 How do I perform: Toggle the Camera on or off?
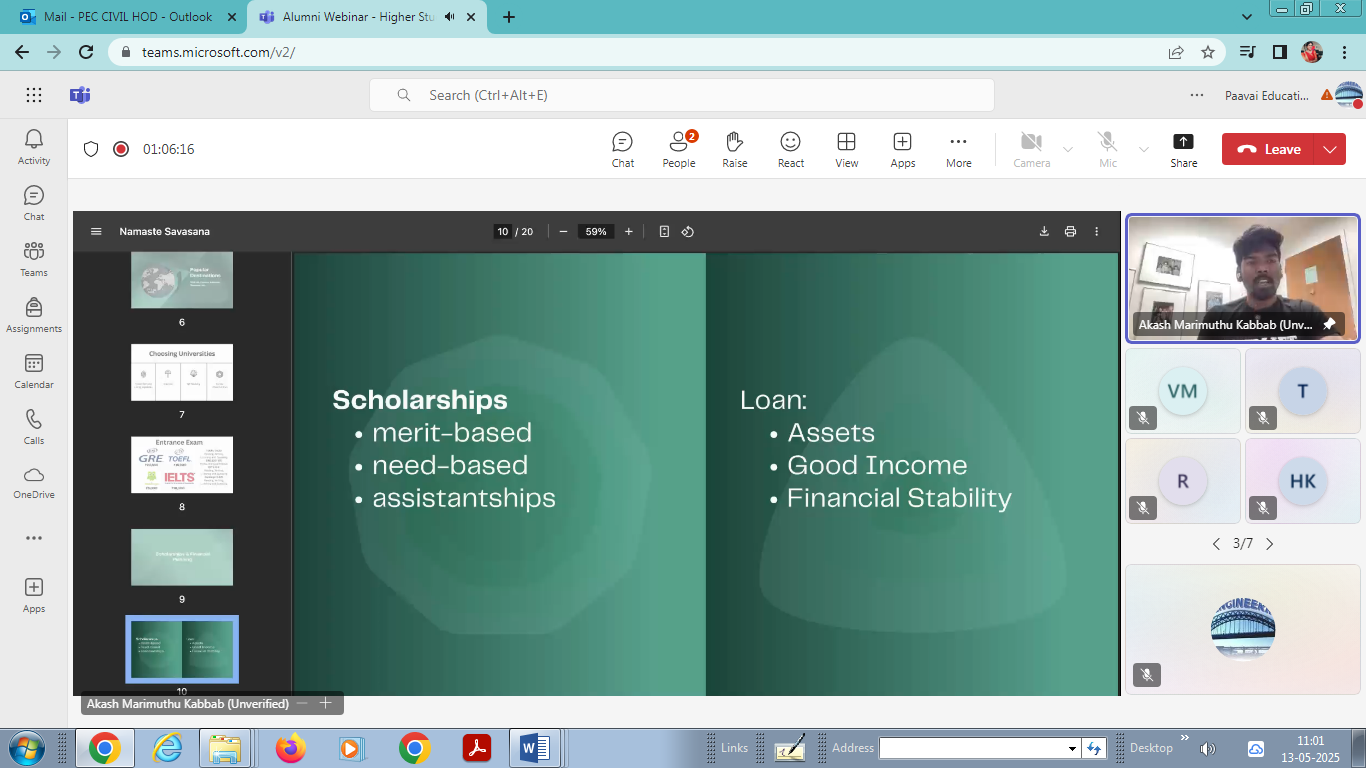coord(1031,149)
